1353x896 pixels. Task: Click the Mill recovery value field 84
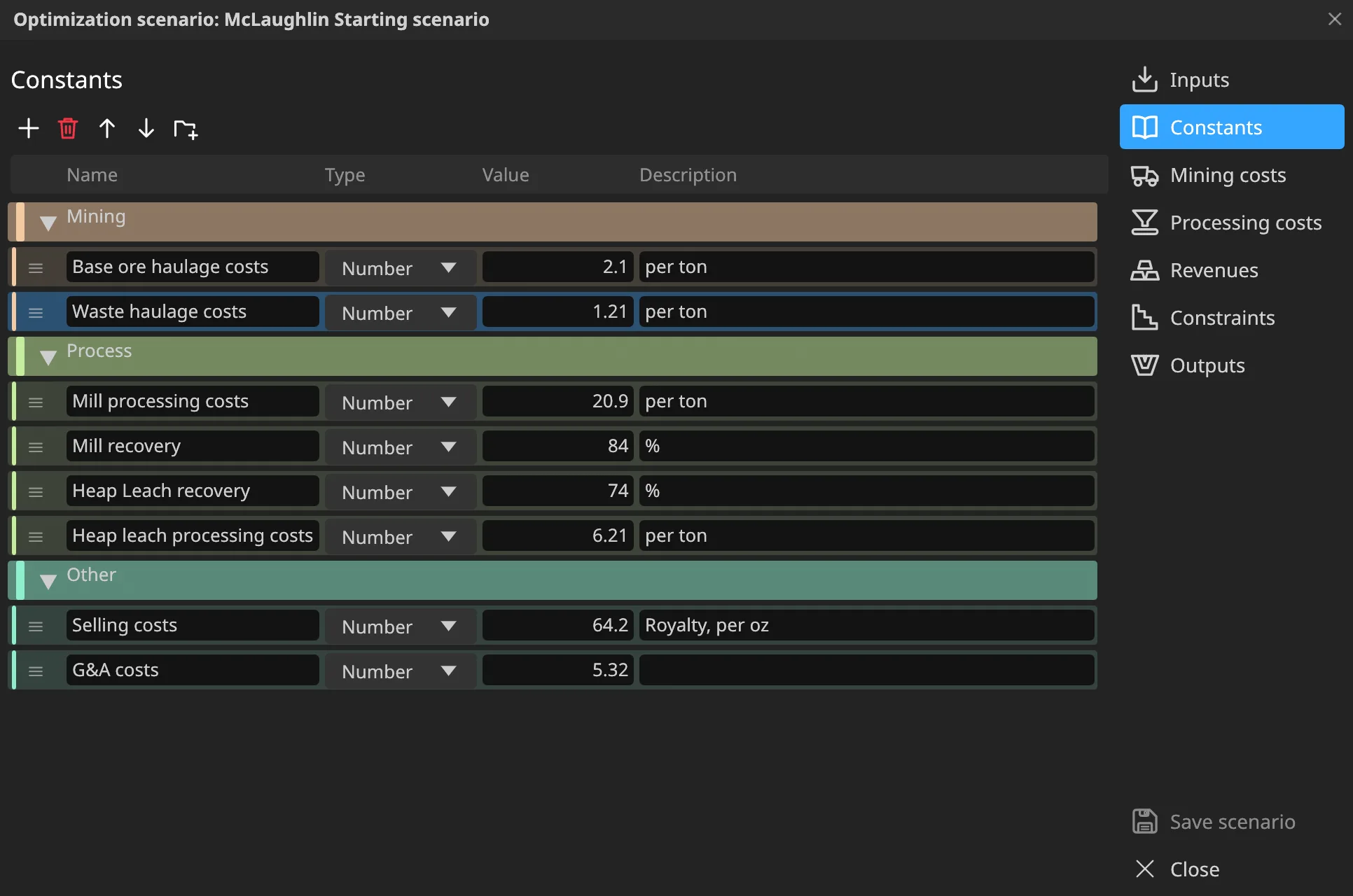click(558, 446)
